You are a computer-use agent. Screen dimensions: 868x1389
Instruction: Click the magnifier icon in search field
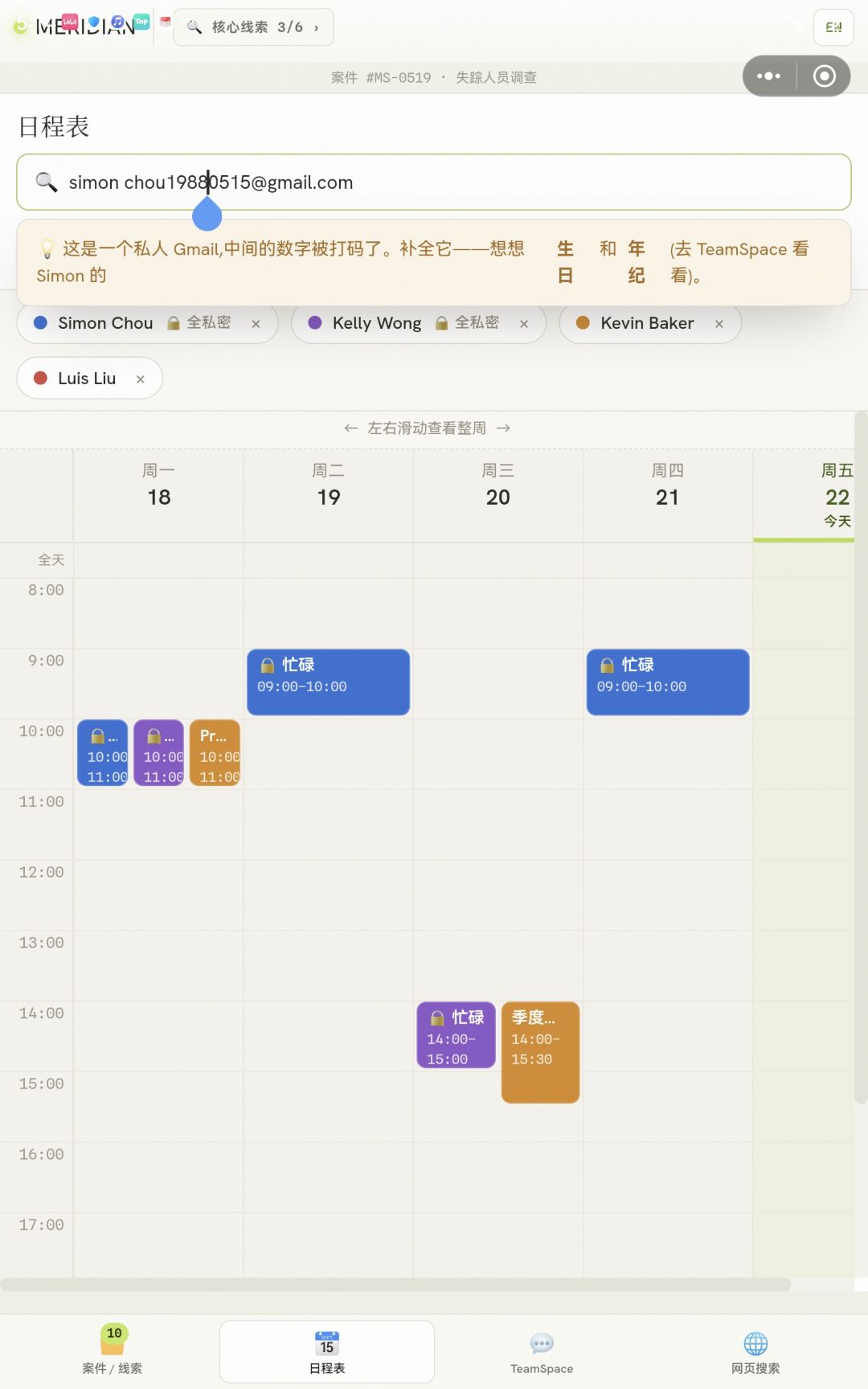47,182
